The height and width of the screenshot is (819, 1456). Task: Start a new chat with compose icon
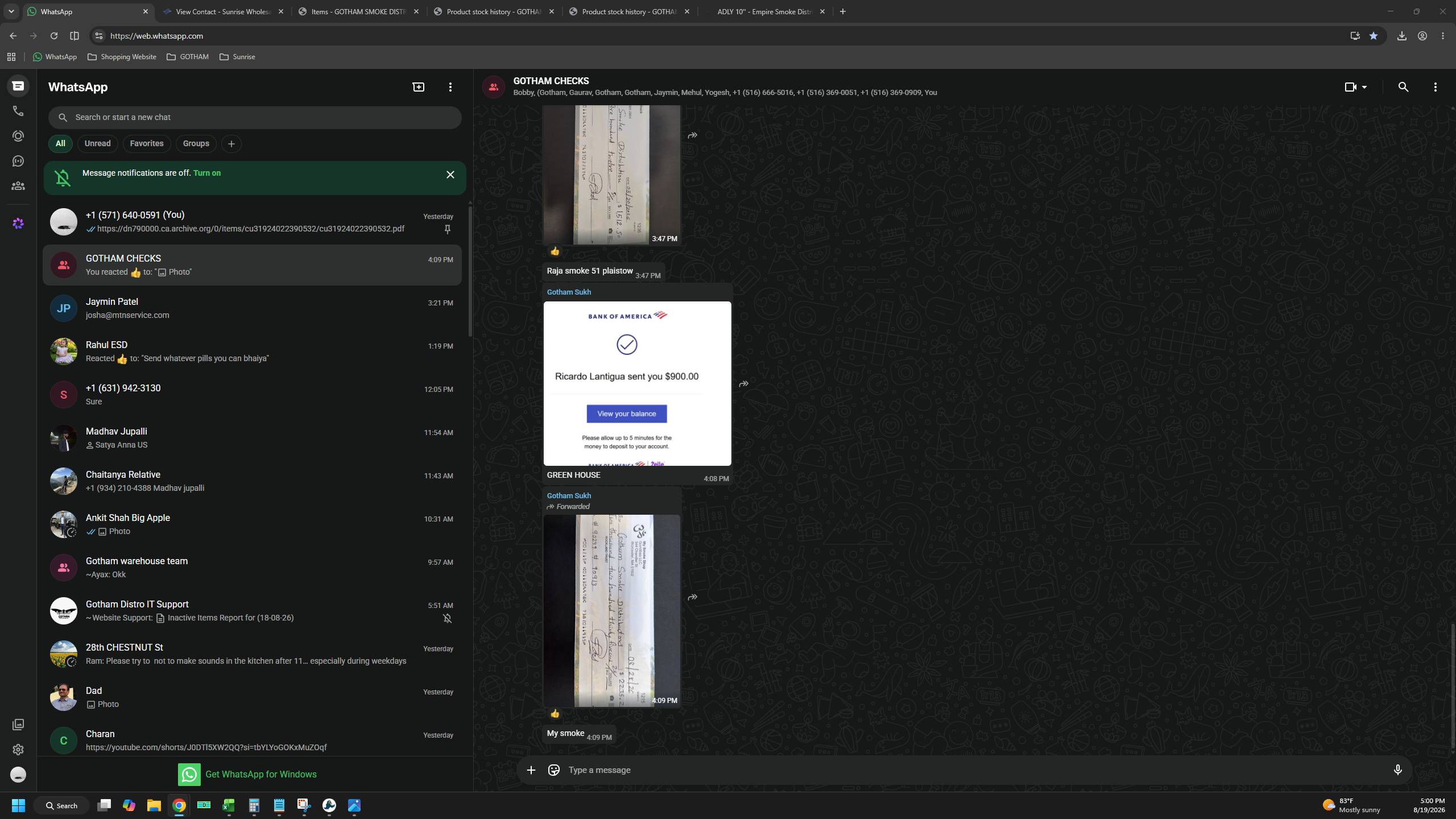tap(418, 87)
